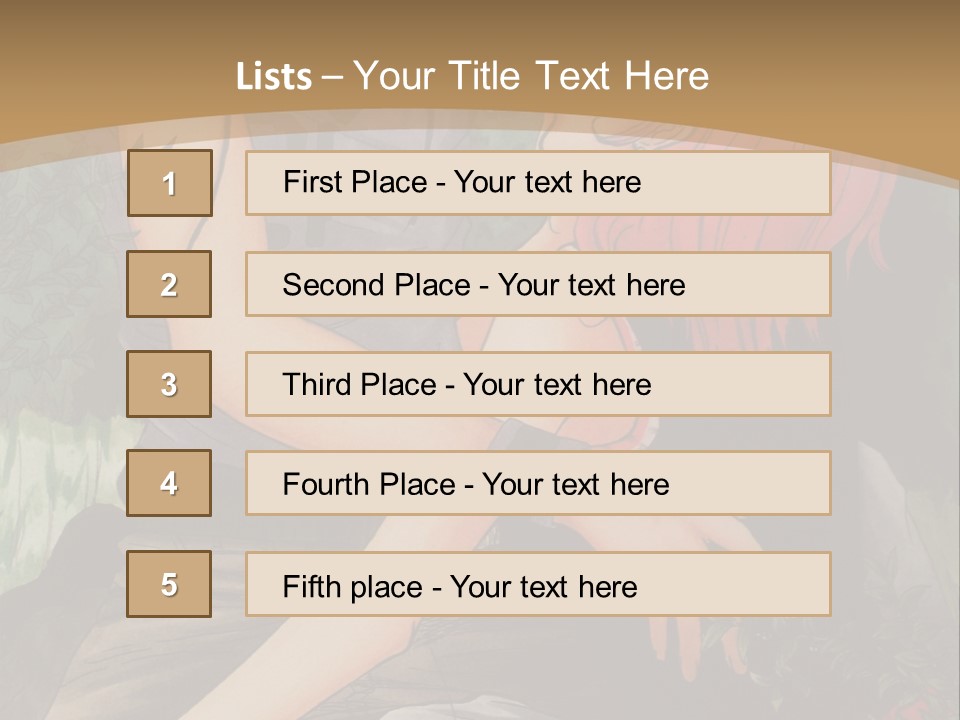Click "Your text here" in Second Place row
The image size is (960, 720).
(591, 285)
